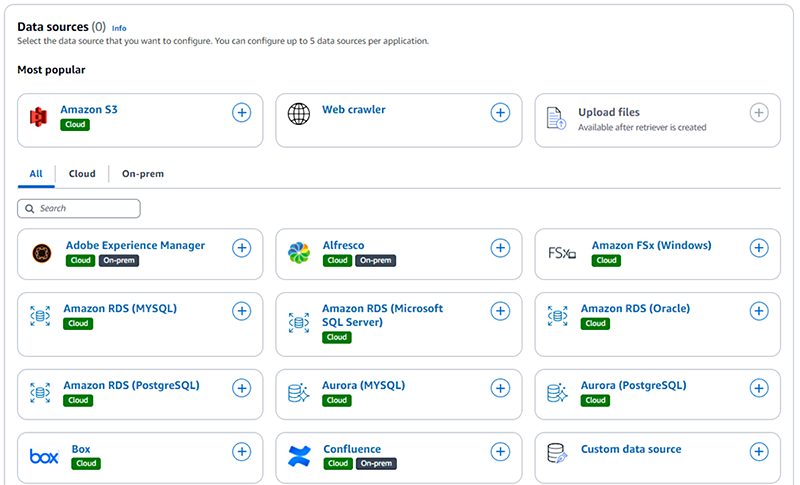800x485 pixels.
Task: Click the blue Box logo
Action: coord(44,456)
